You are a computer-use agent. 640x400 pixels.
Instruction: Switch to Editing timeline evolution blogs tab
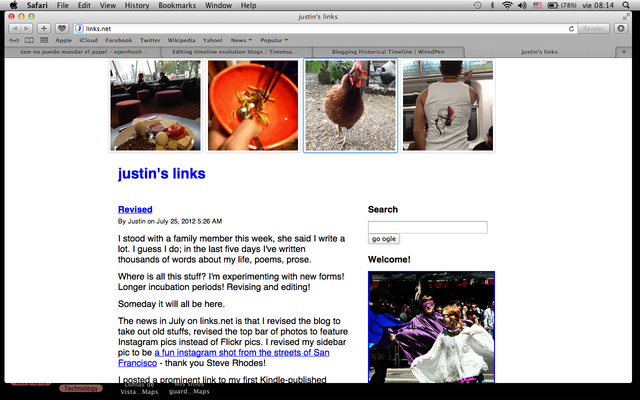click(237, 52)
